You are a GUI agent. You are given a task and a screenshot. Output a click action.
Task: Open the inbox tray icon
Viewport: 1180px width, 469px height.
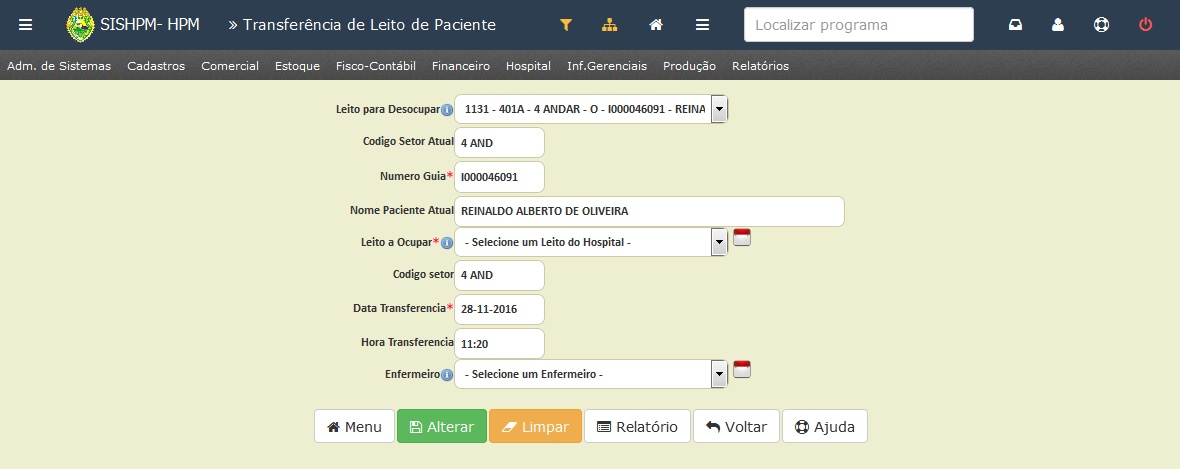point(1016,25)
